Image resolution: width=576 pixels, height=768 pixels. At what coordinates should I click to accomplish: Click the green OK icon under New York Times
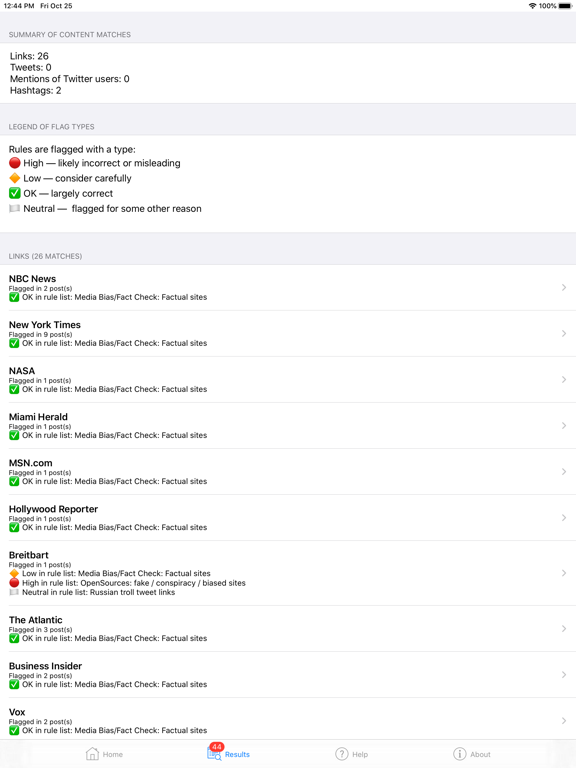[x=14, y=343]
